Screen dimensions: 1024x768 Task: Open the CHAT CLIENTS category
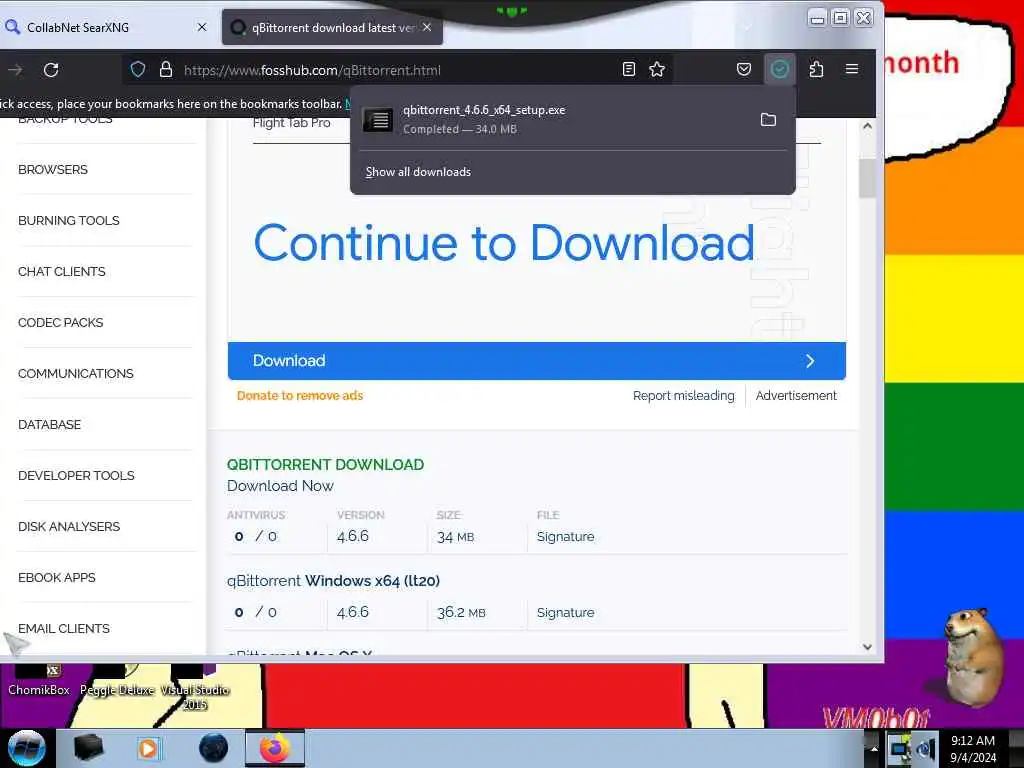click(61, 272)
